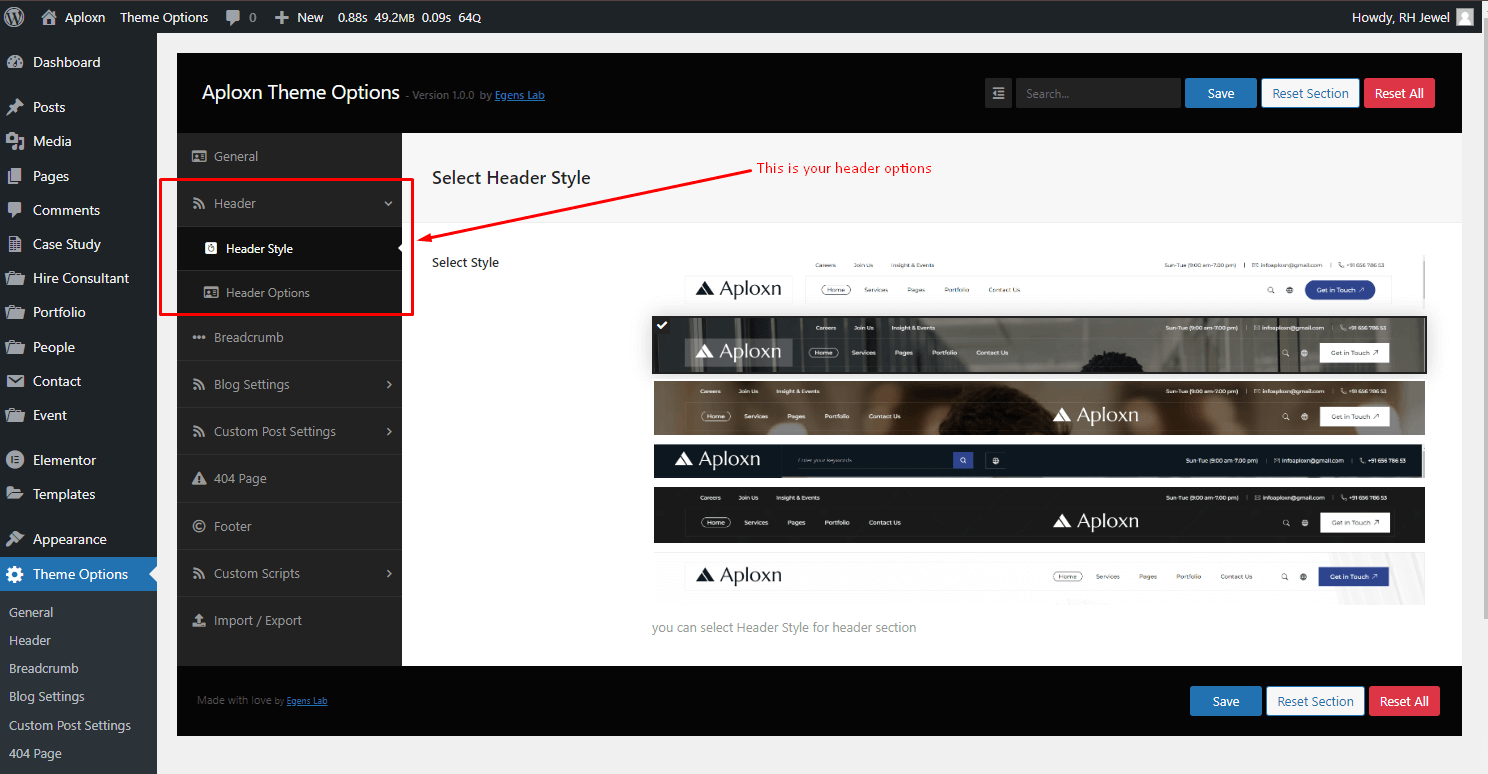Click the Theme Options gear icon

15,574
